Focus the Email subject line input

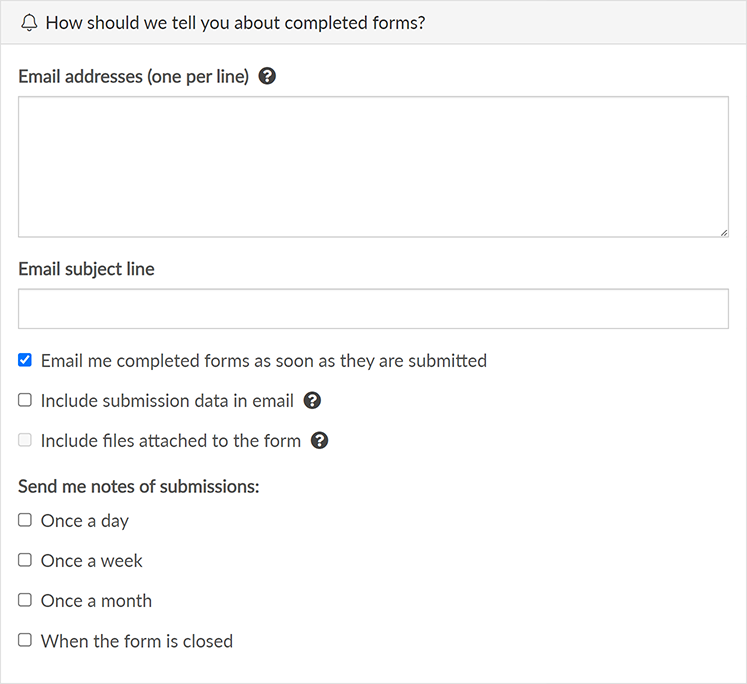pos(373,309)
